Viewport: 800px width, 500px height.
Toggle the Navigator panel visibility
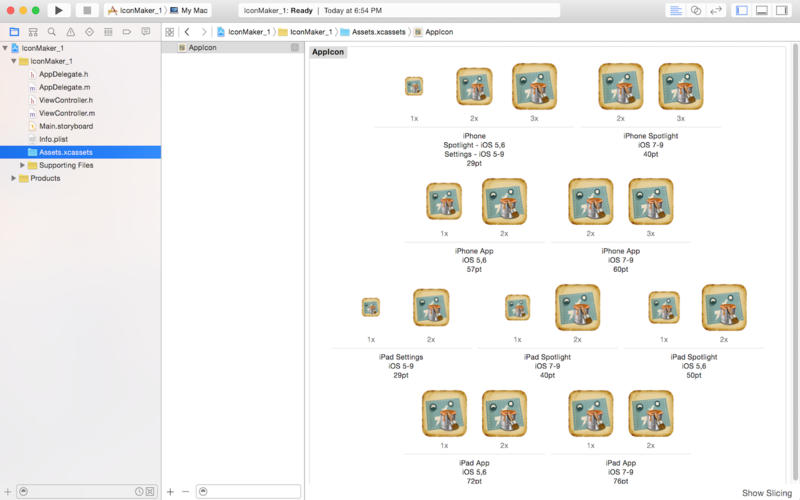coord(742,10)
